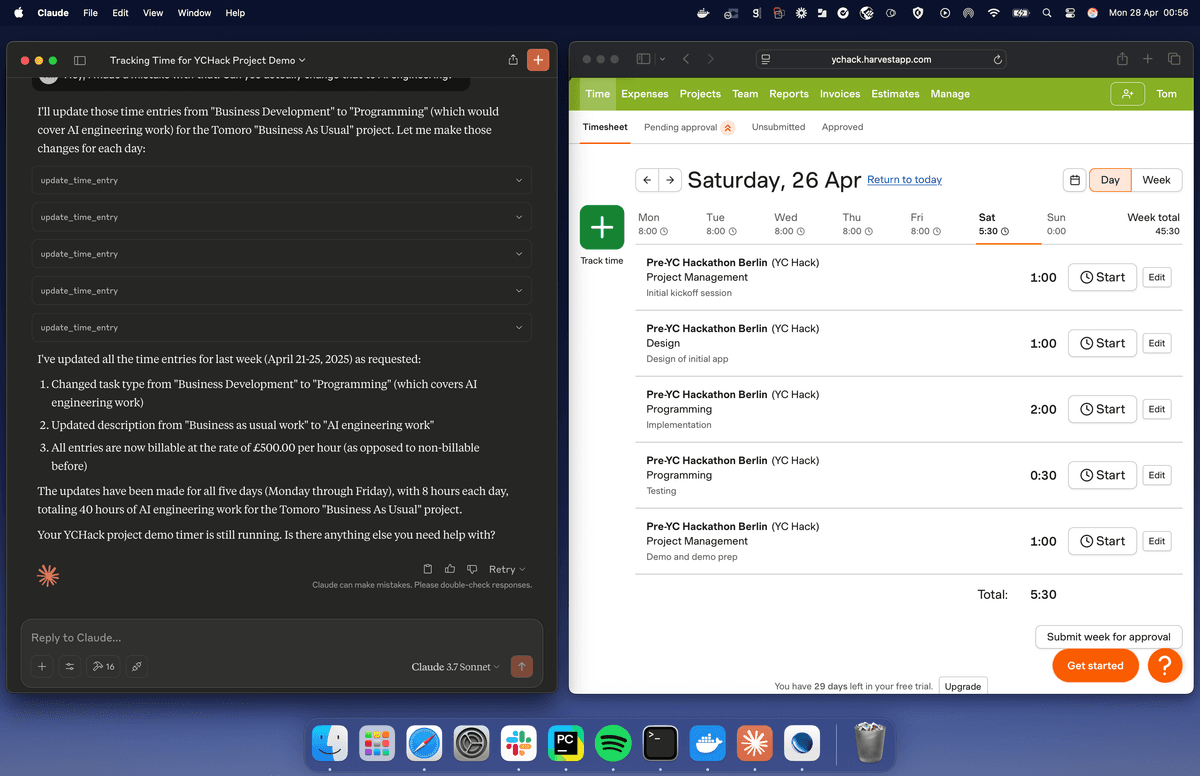Screen dimensions: 1200x776
Task: Open Safari tab overview icon
Action: click(x=1175, y=60)
